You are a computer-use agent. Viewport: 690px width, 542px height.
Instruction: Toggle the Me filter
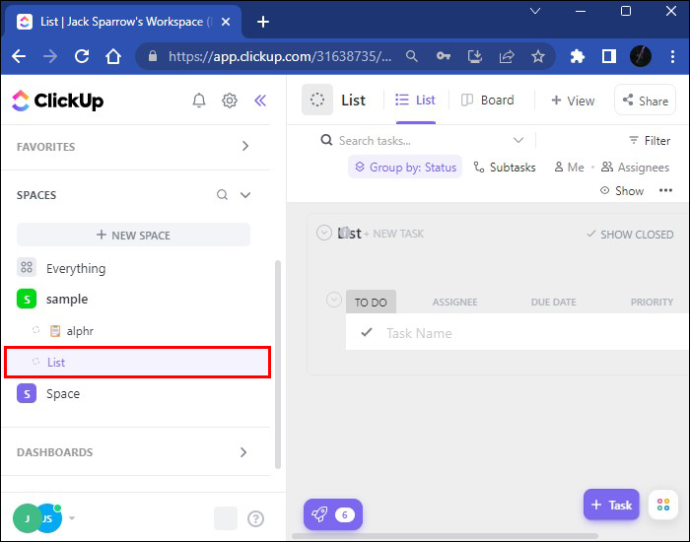pos(569,167)
